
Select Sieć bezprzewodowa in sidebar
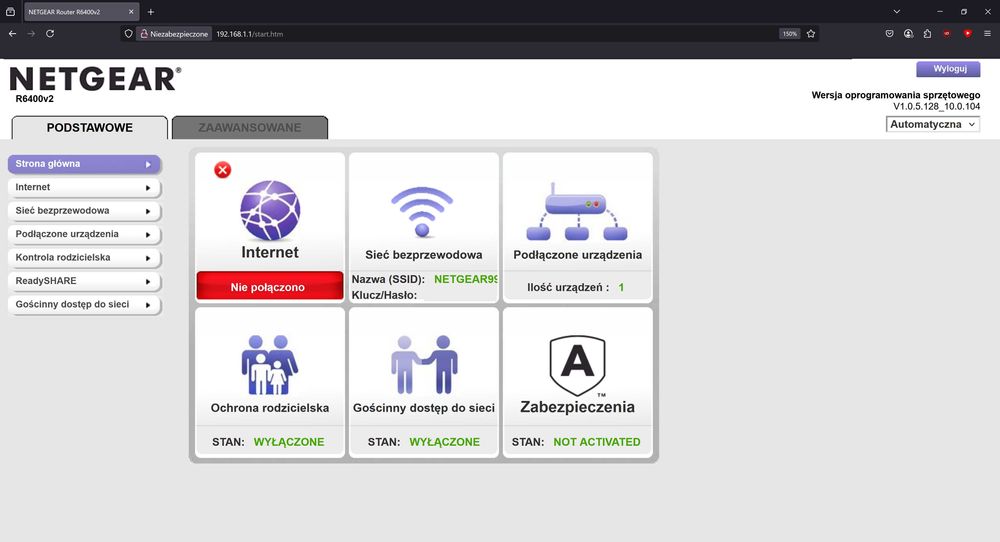(84, 210)
